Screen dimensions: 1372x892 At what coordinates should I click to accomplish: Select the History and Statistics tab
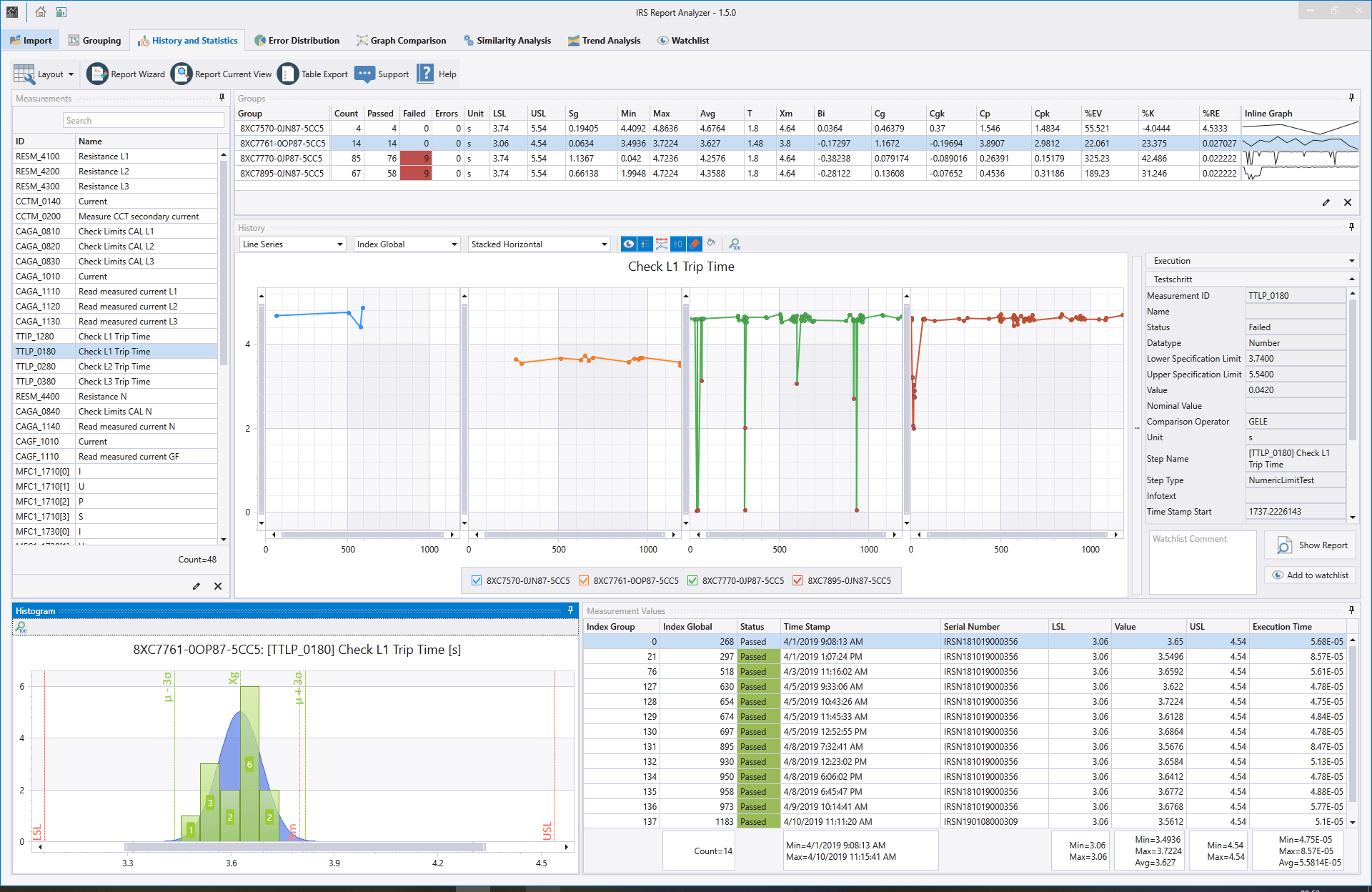tap(187, 41)
